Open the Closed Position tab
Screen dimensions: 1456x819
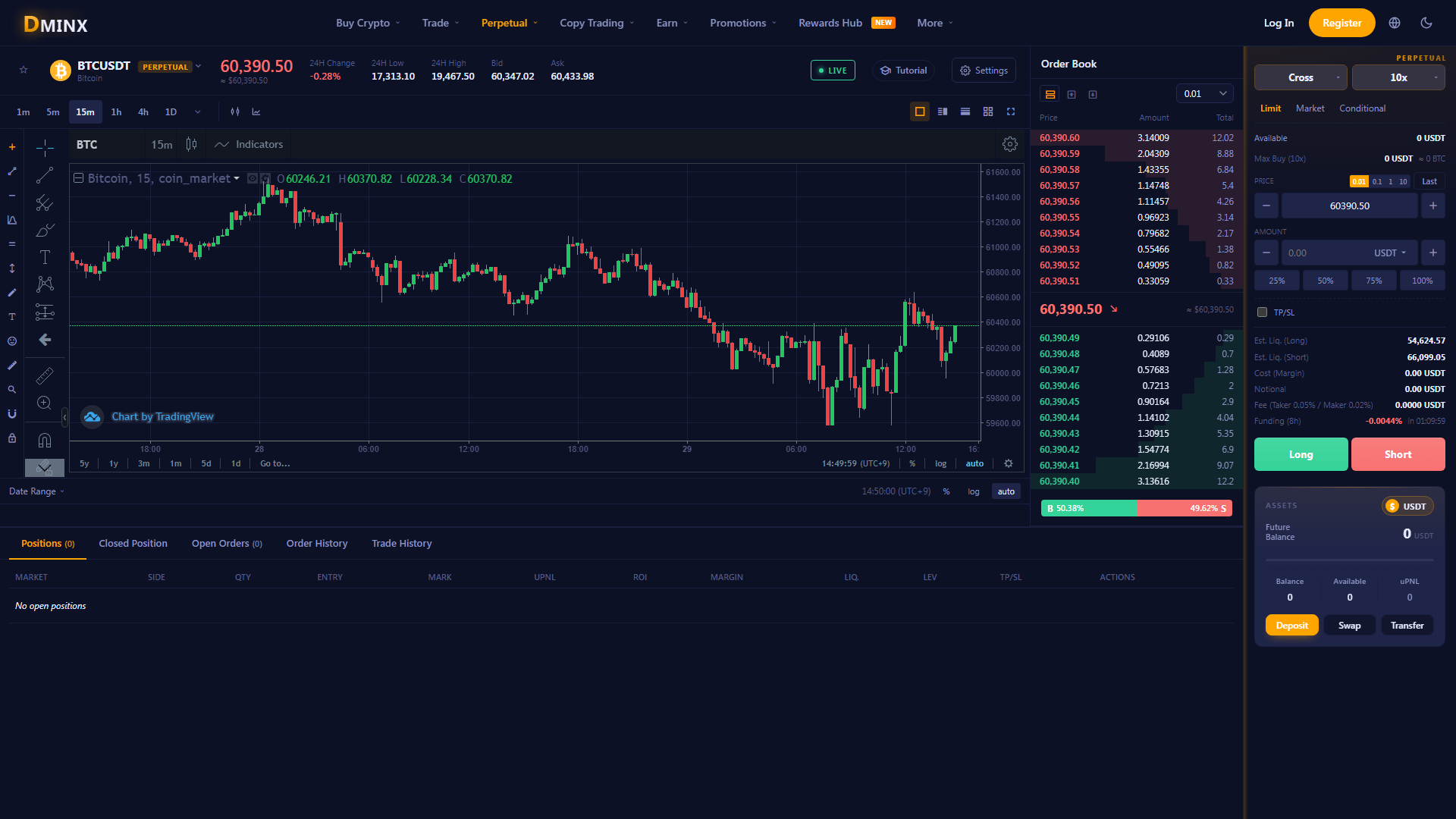pos(133,543)
